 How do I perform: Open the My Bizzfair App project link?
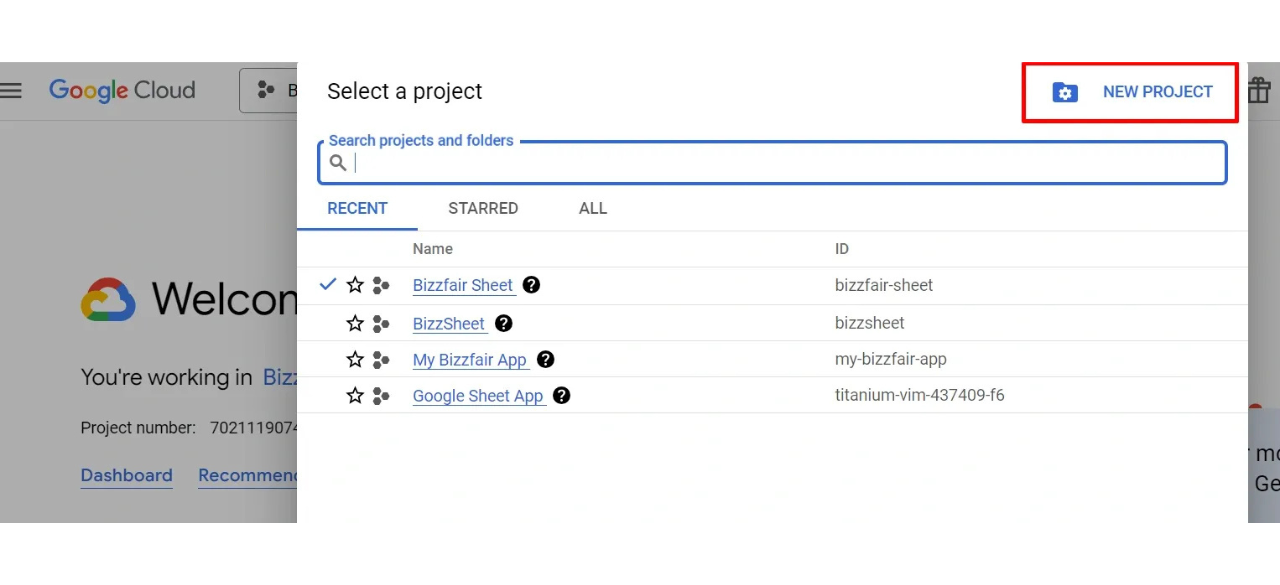click(470, 360)
